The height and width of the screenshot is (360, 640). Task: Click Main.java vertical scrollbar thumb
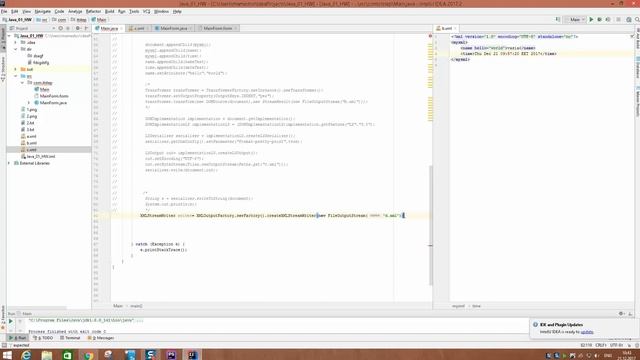pos(430,225)
